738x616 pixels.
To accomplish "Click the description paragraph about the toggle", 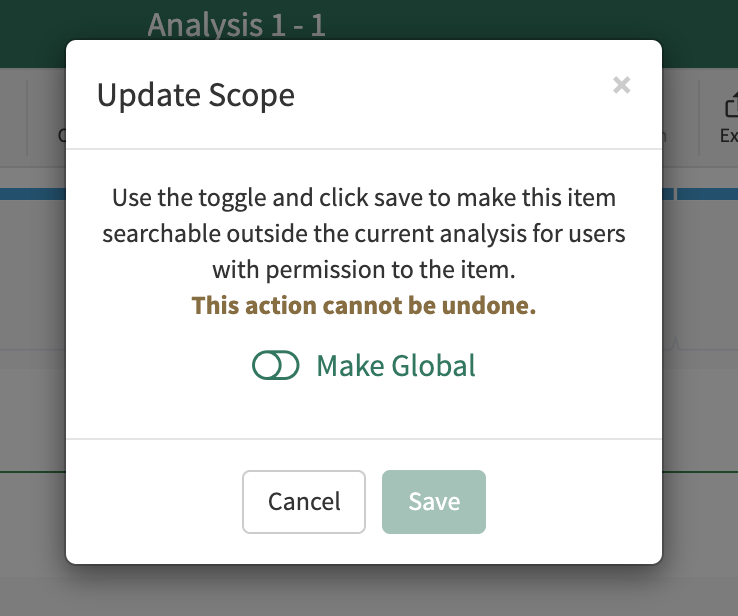I will (x=364, y=234).
